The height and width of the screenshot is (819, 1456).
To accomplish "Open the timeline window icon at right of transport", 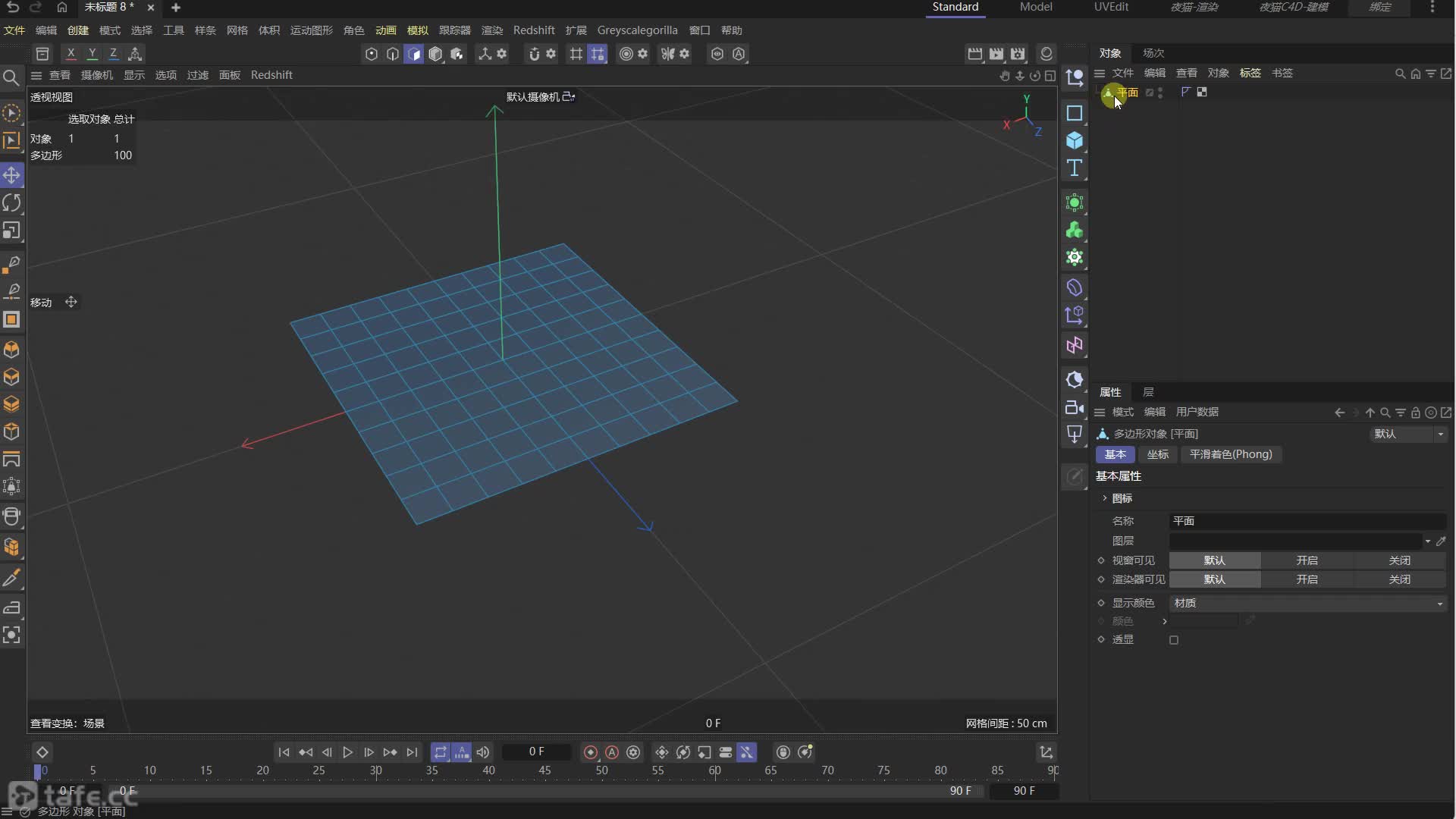I will (x=1046, y=752).
